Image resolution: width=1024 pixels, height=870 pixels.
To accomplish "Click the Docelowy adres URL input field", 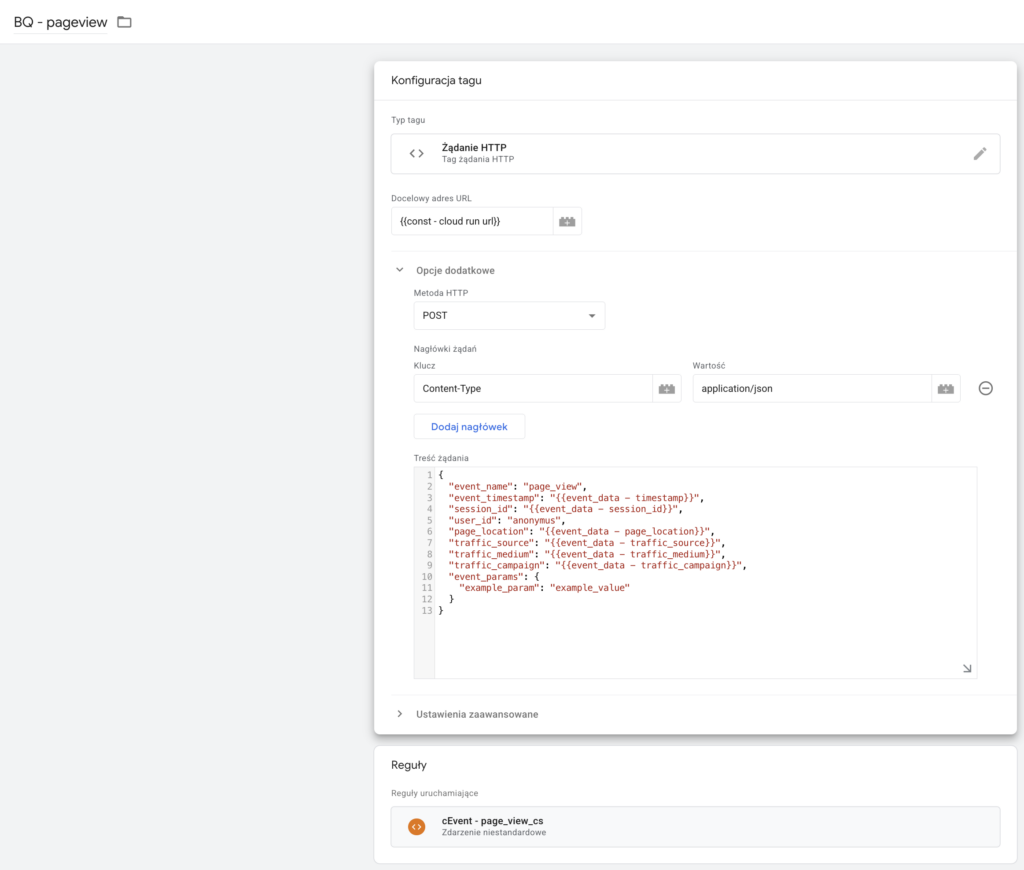I will [x=472, y=221].
